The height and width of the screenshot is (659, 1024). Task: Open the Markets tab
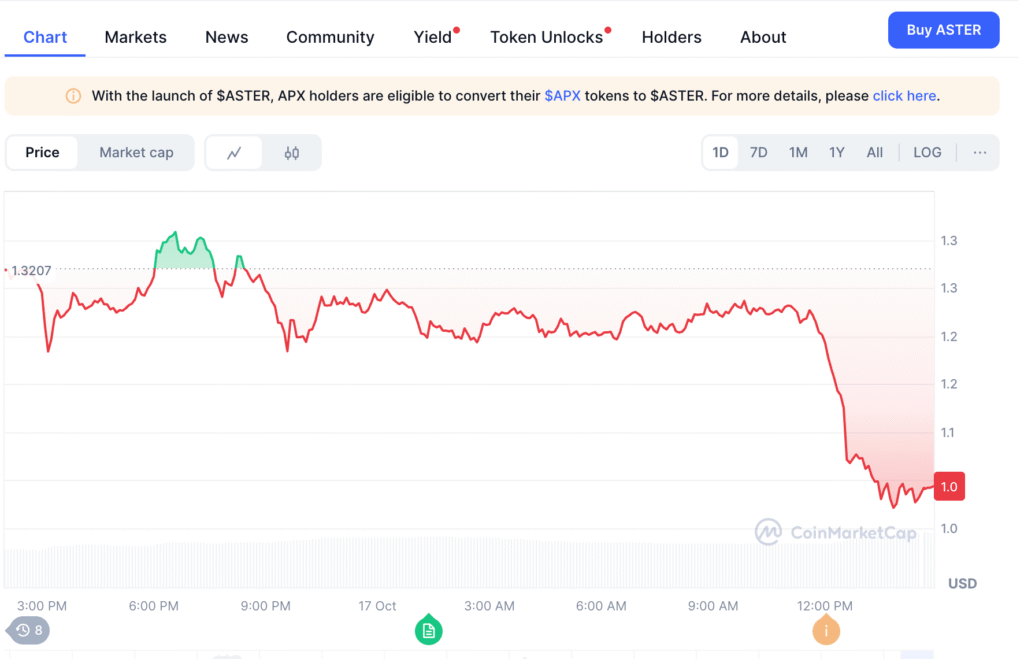135,37
